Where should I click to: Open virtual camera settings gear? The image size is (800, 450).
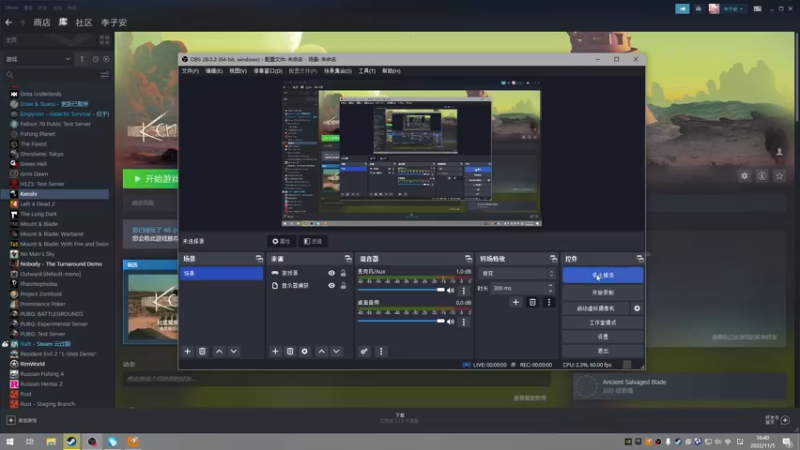tap(637, 308)
